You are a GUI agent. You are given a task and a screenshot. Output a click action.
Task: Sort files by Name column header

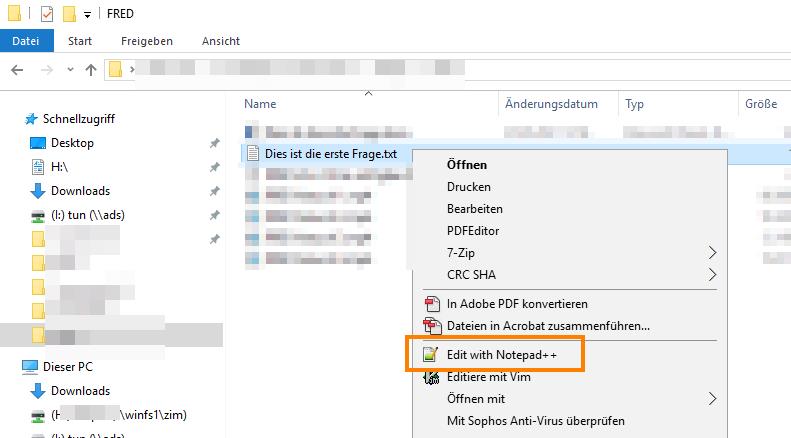pyautogui.click(x=260, y=104)
